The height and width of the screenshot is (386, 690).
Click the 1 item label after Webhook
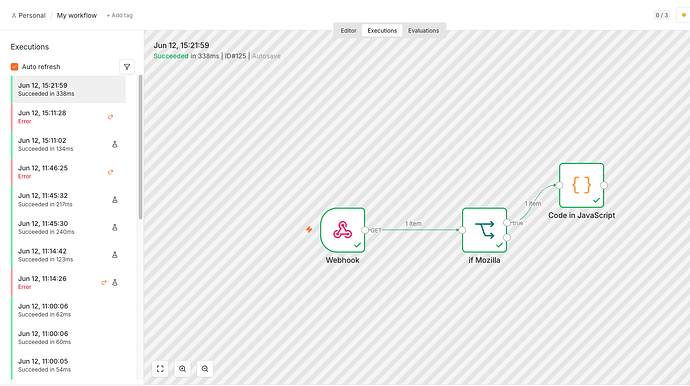pyautogui.click(x=413, y=224)
